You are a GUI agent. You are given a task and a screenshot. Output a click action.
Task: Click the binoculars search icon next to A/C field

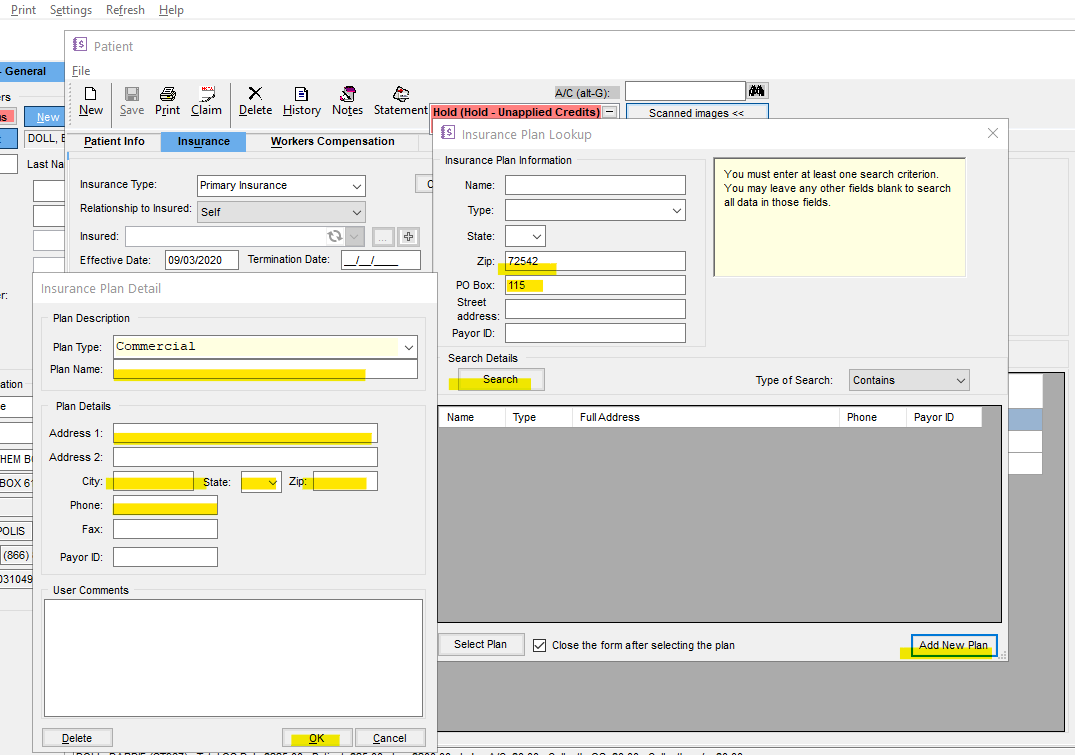pyautogui.click(x=757, y=91)
